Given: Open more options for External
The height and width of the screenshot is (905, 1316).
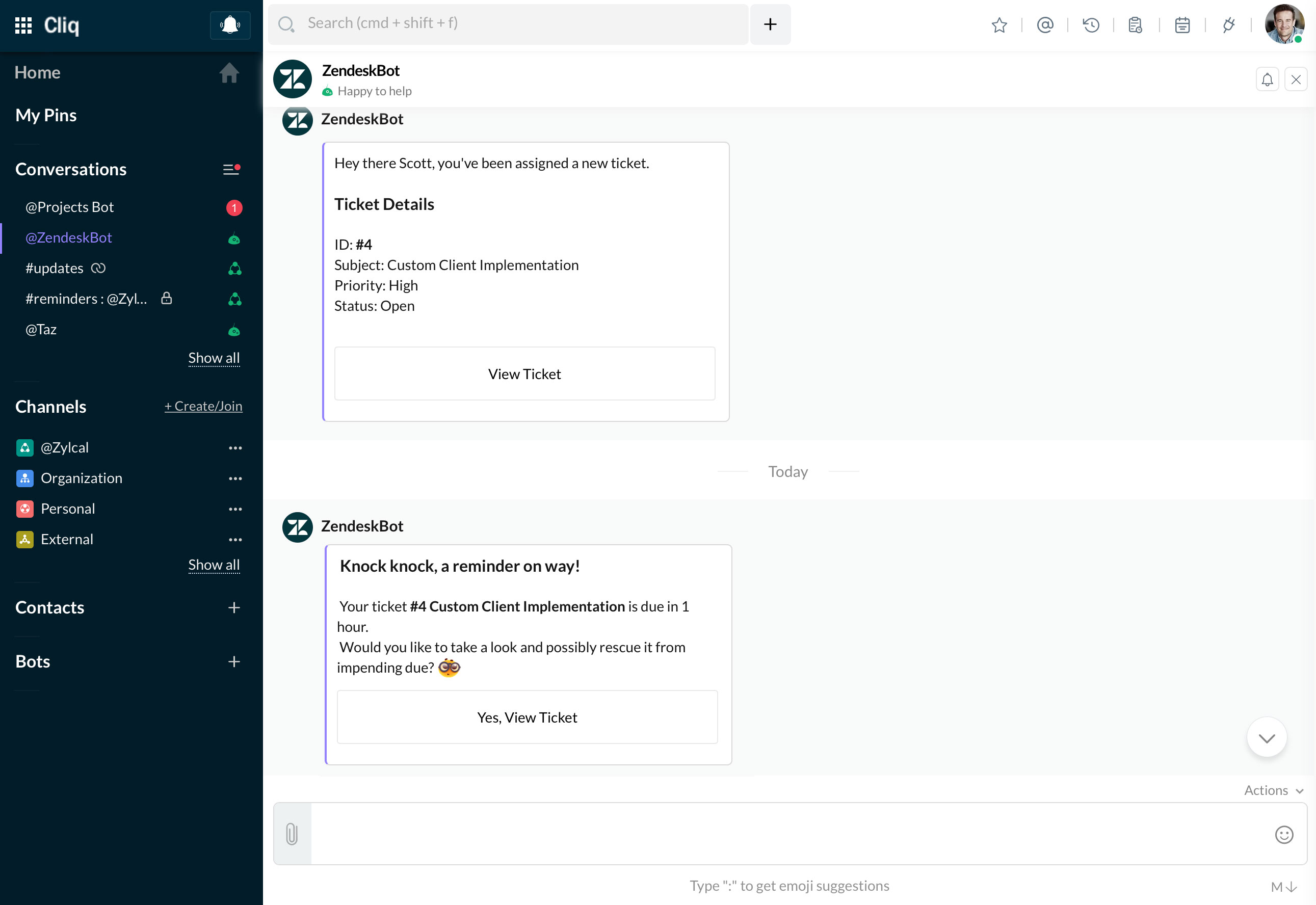Looking at the screenshot, I should coord(235,540).
